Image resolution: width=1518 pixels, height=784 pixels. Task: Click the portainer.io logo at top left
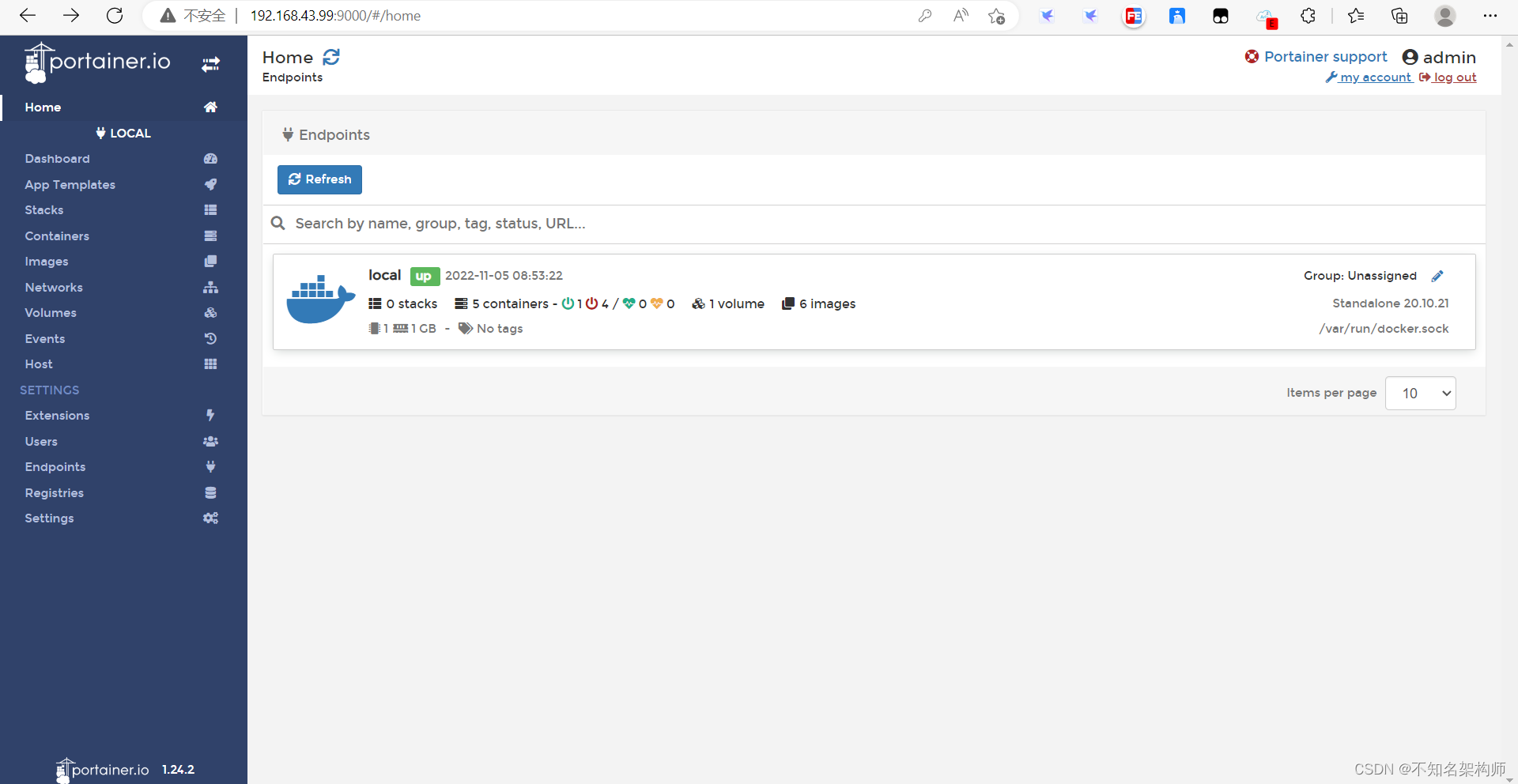98,62
